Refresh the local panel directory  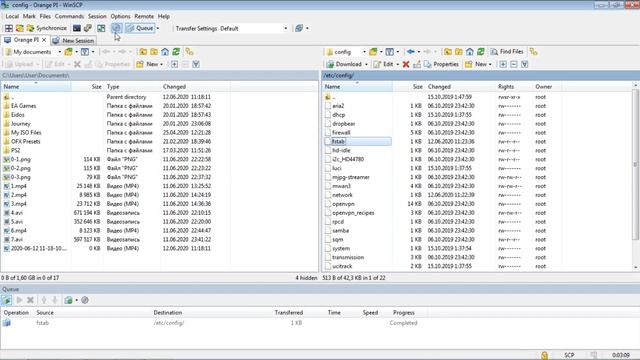tap(176, 52)
